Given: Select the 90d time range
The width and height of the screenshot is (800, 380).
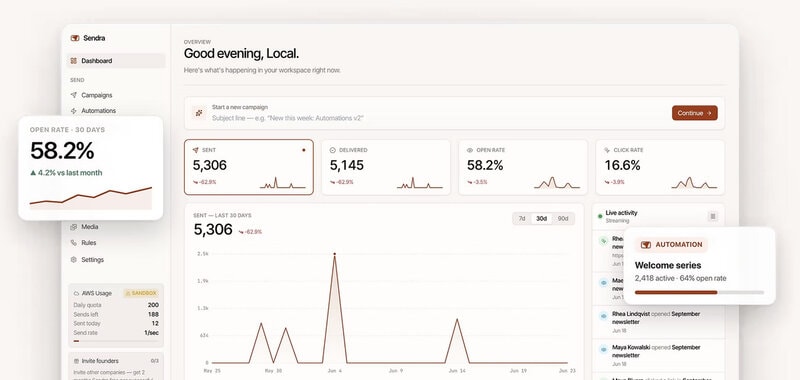Looking at the screenshot, I should coord(563,218).
